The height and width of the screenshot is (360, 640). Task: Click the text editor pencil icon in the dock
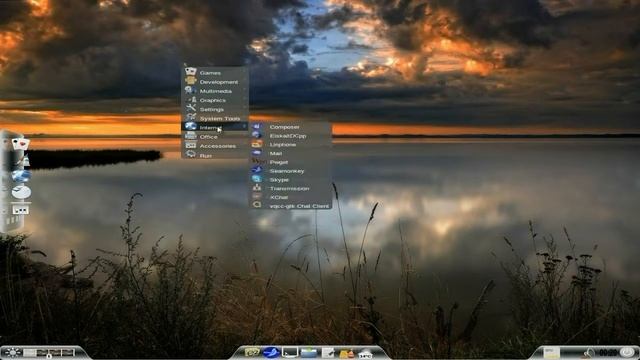coord(328,352)
